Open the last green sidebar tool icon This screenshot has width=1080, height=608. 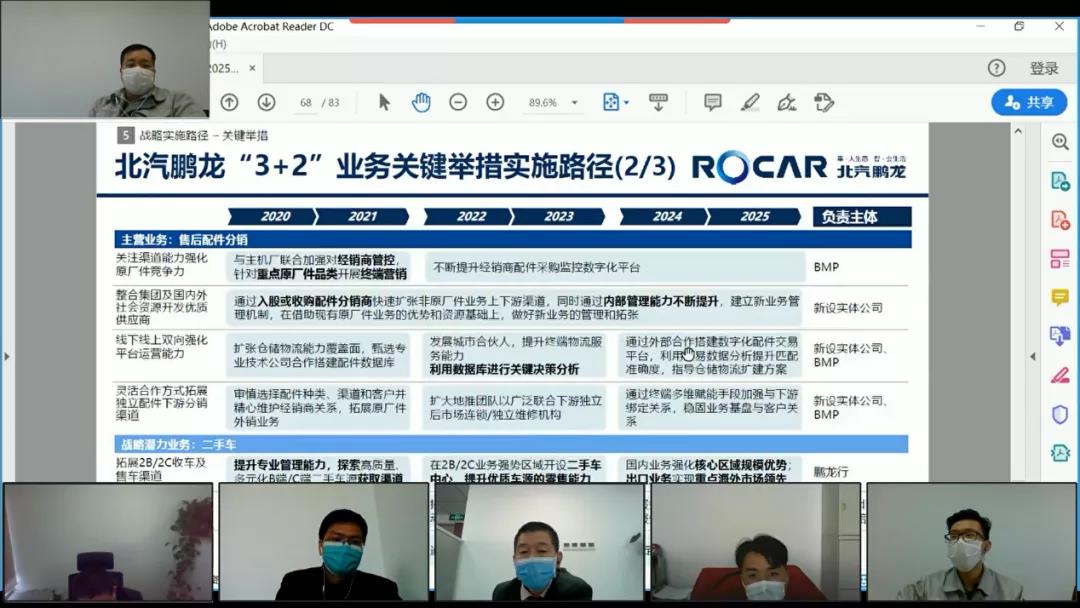[1060, 453]
